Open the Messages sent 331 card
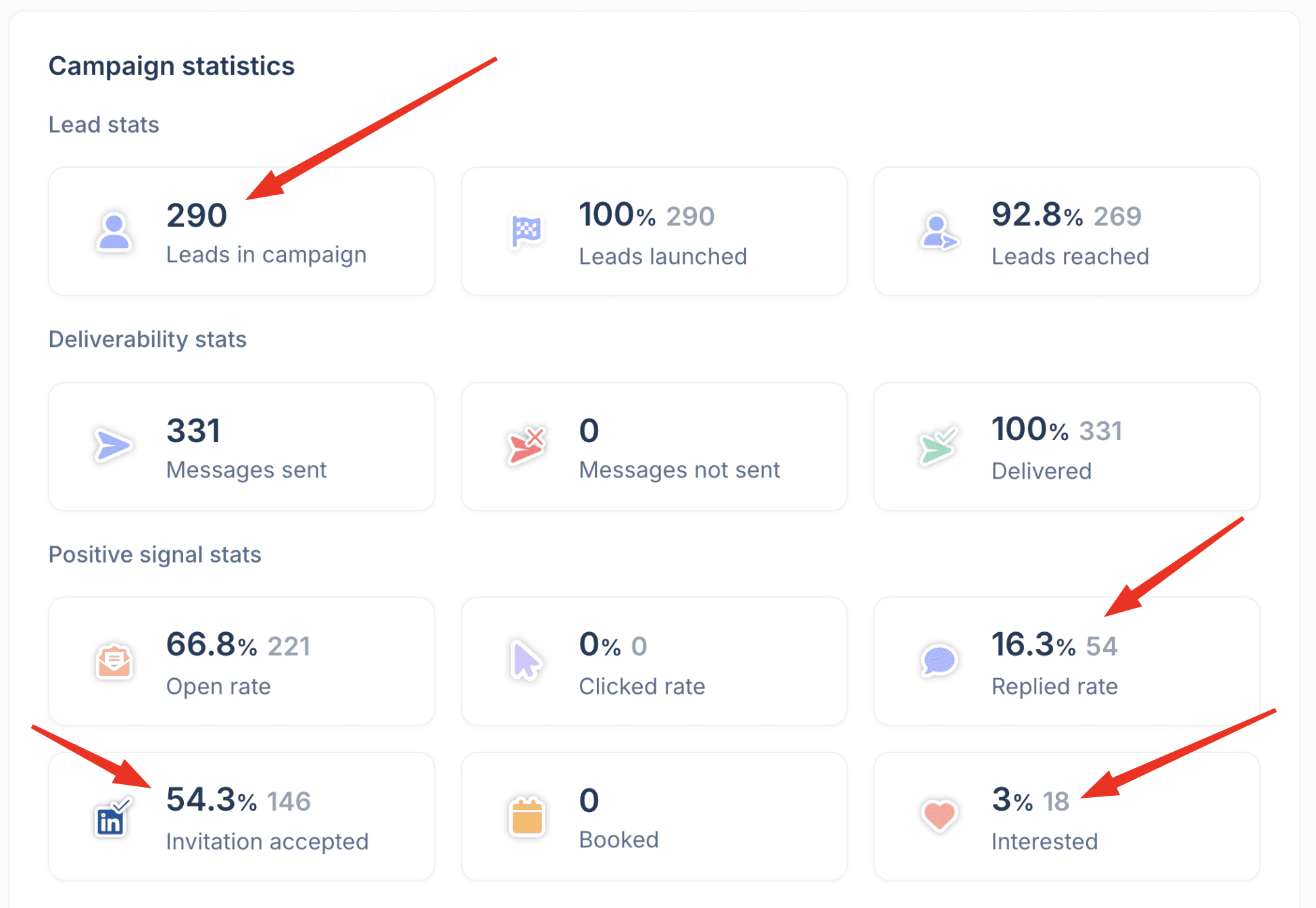This screenshot has width=1316, height=908. click(x=241, y=446)
